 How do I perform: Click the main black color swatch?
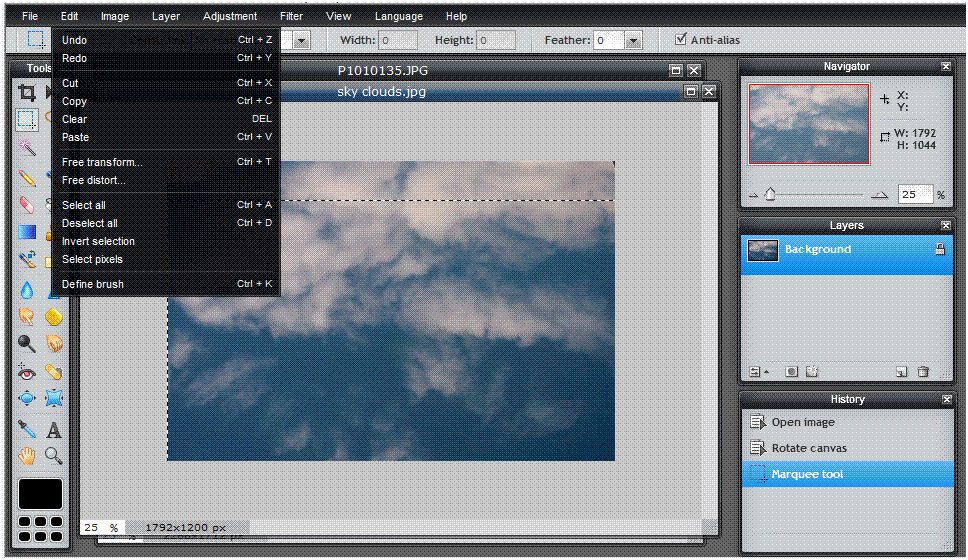point(40,493)
